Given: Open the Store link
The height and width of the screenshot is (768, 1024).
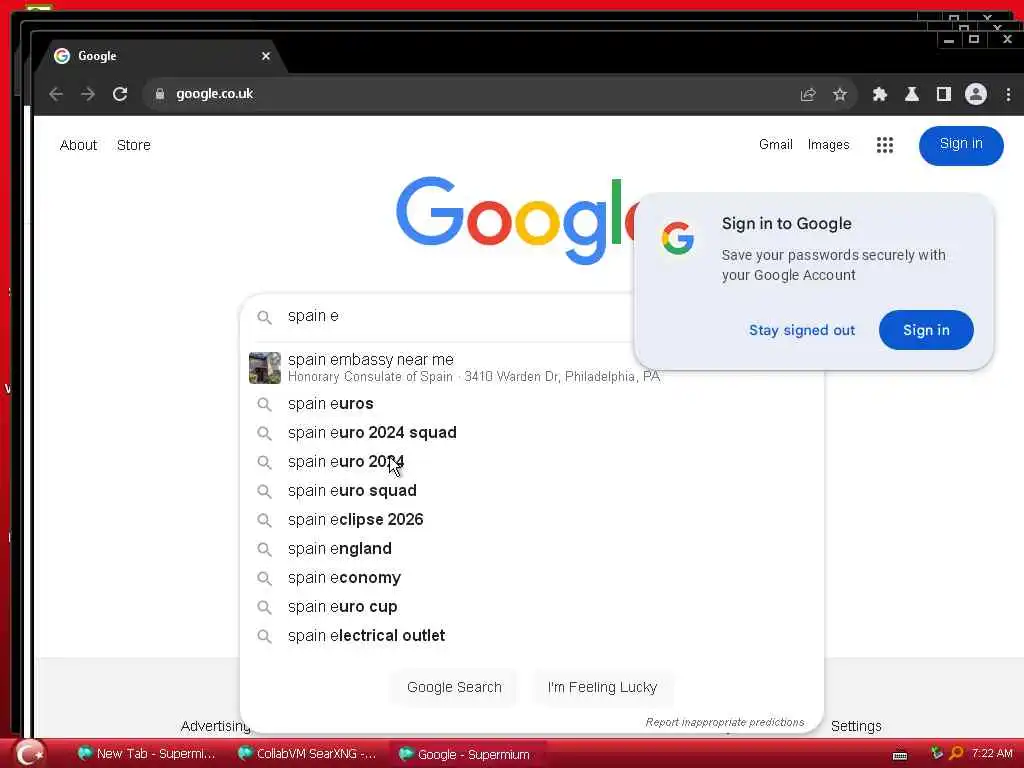Looking at the screenshot, I should pos(134,145).
